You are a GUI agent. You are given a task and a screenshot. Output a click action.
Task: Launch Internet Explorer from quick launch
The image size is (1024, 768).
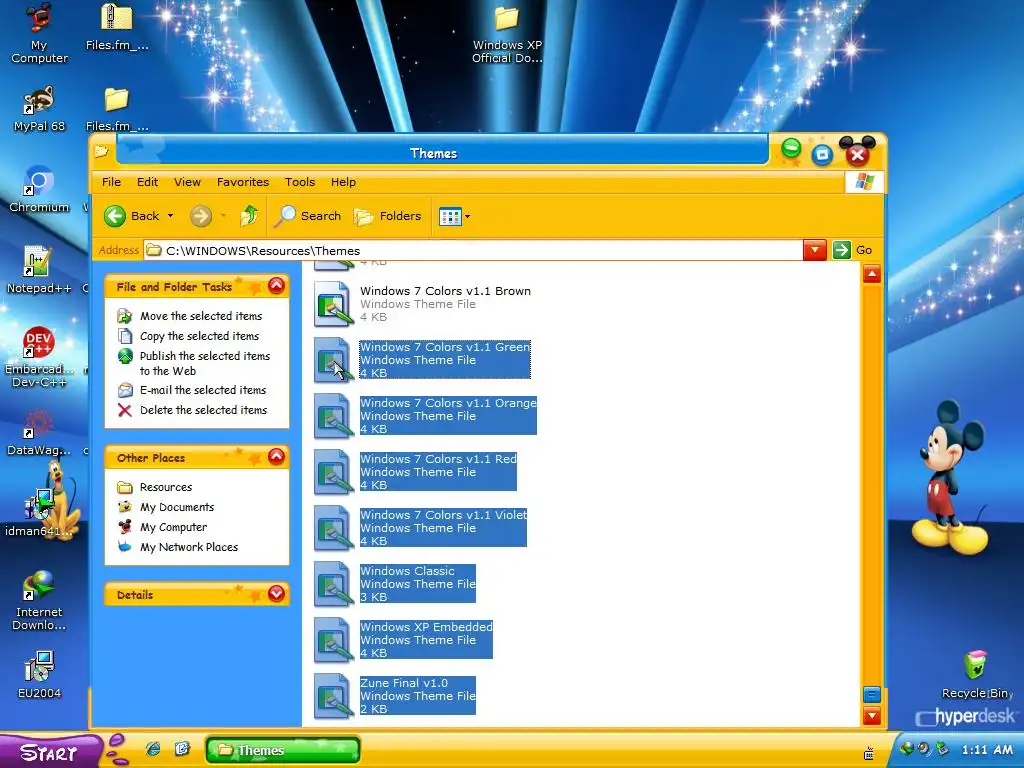point(153,749)
